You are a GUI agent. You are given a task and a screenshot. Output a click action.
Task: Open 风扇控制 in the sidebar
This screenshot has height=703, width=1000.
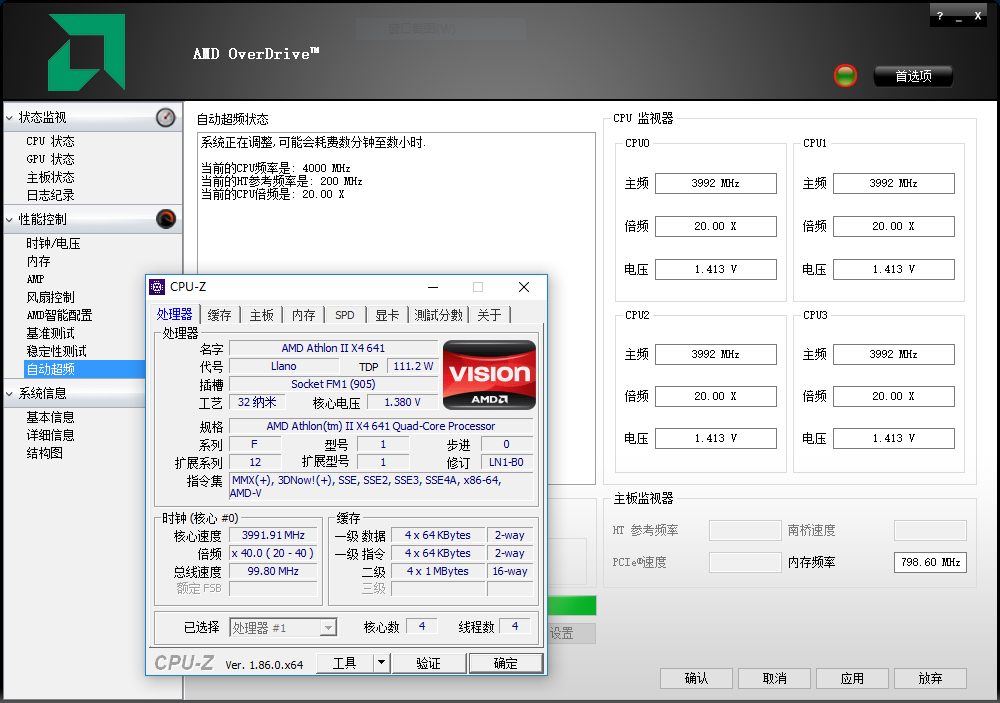point(50,297)
